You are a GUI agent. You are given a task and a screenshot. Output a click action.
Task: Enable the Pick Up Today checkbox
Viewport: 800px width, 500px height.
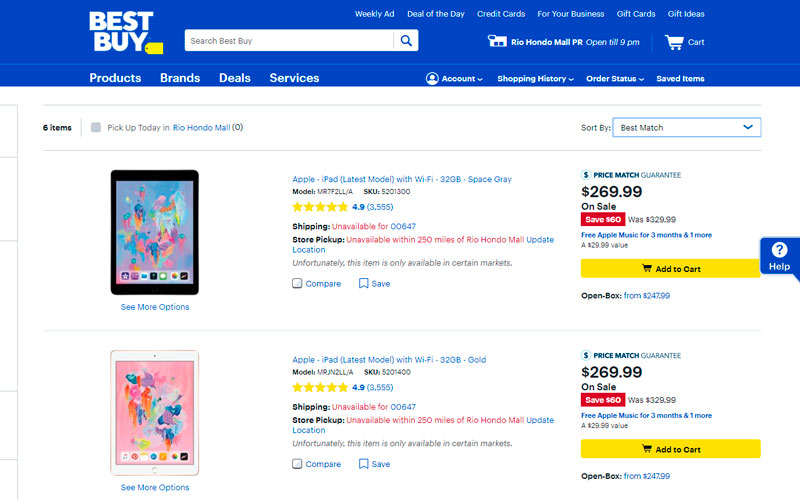tap(96, 128)
